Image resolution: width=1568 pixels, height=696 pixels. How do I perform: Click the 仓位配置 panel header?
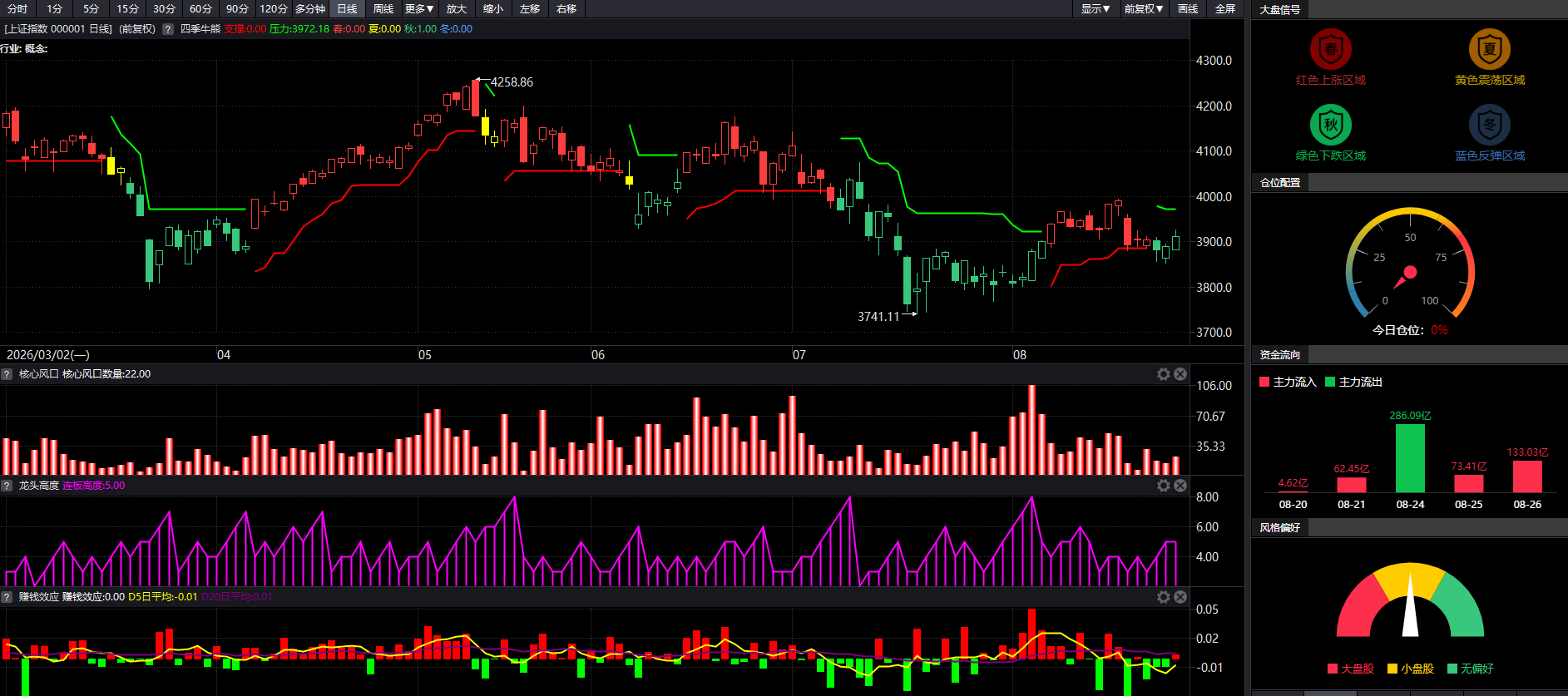1280,183
